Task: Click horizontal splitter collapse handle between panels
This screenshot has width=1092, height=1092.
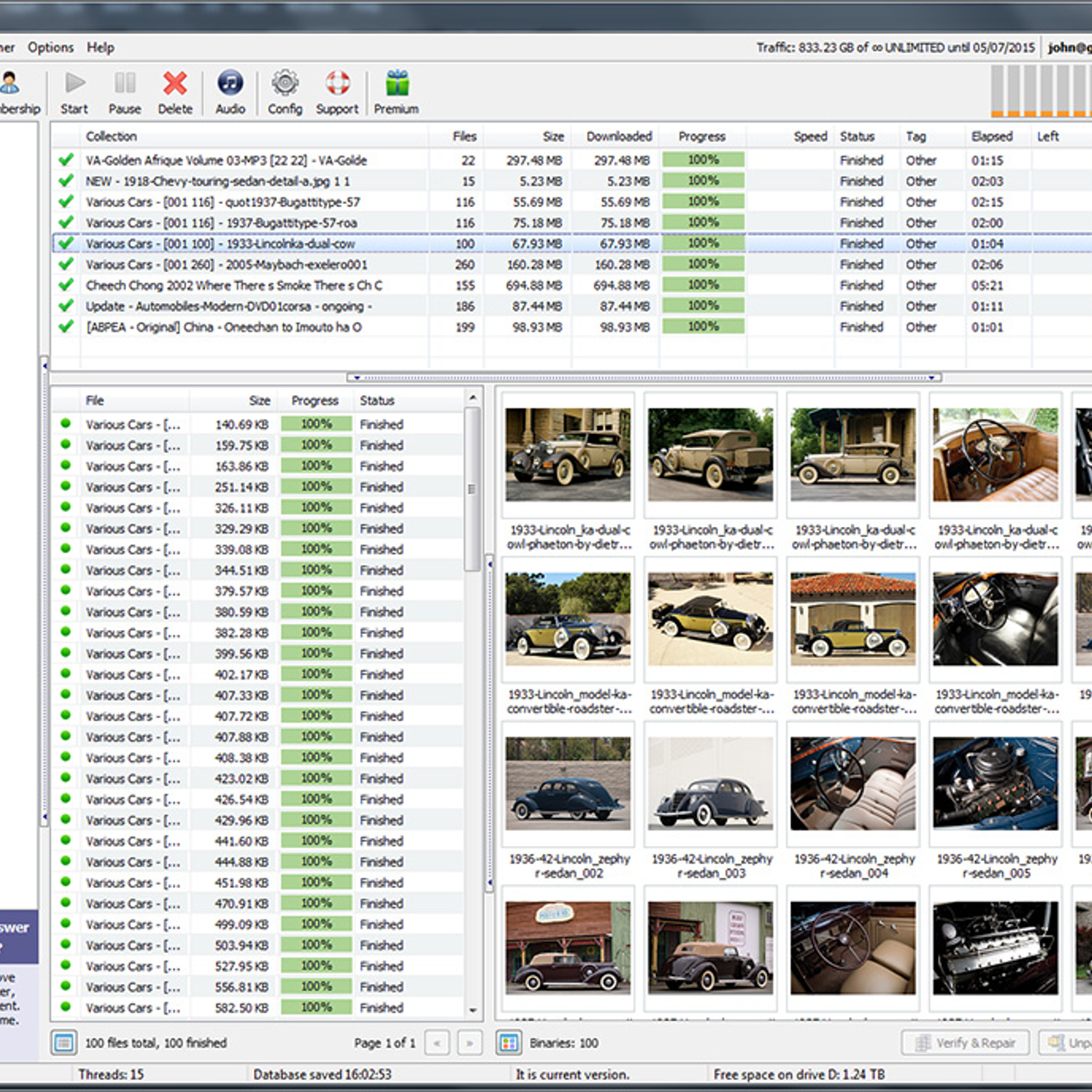Action: [x=644, y=377]
